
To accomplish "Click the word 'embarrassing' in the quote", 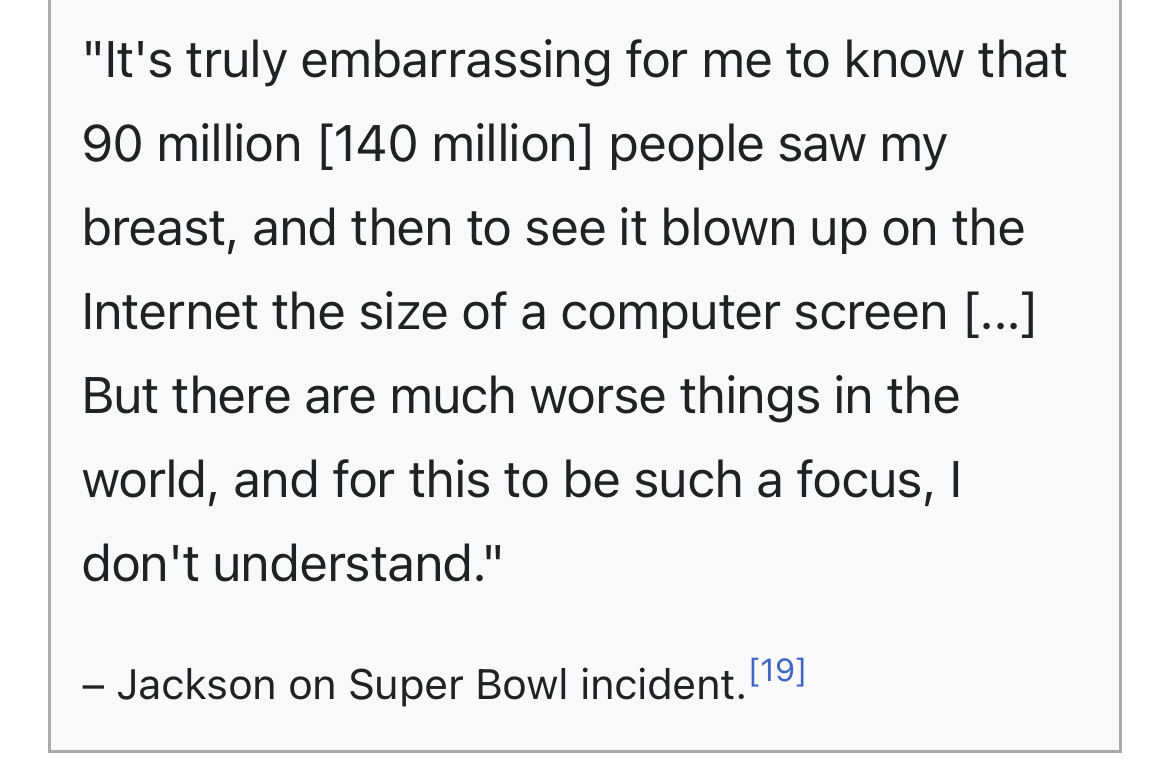I will (x=456, y=61).
